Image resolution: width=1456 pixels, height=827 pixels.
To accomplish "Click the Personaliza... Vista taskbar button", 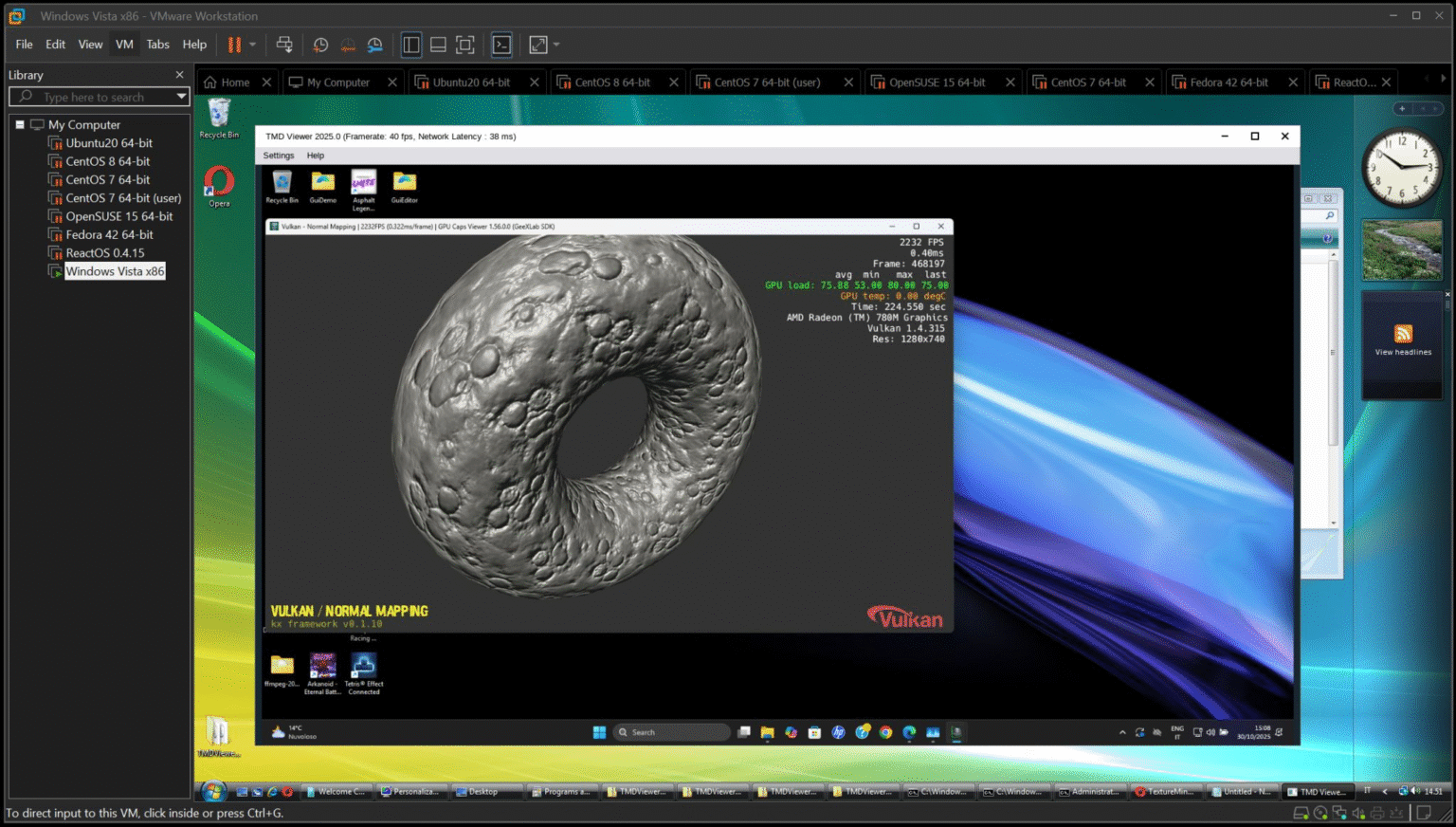I will 411,791.
